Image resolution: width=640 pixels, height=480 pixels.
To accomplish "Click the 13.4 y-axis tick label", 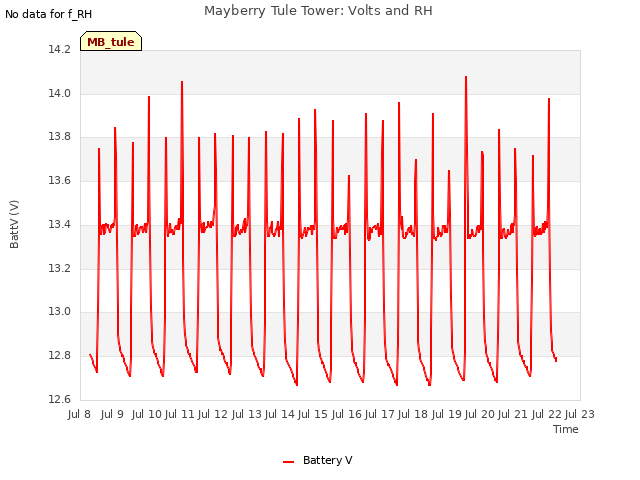I will coord(60,224).
